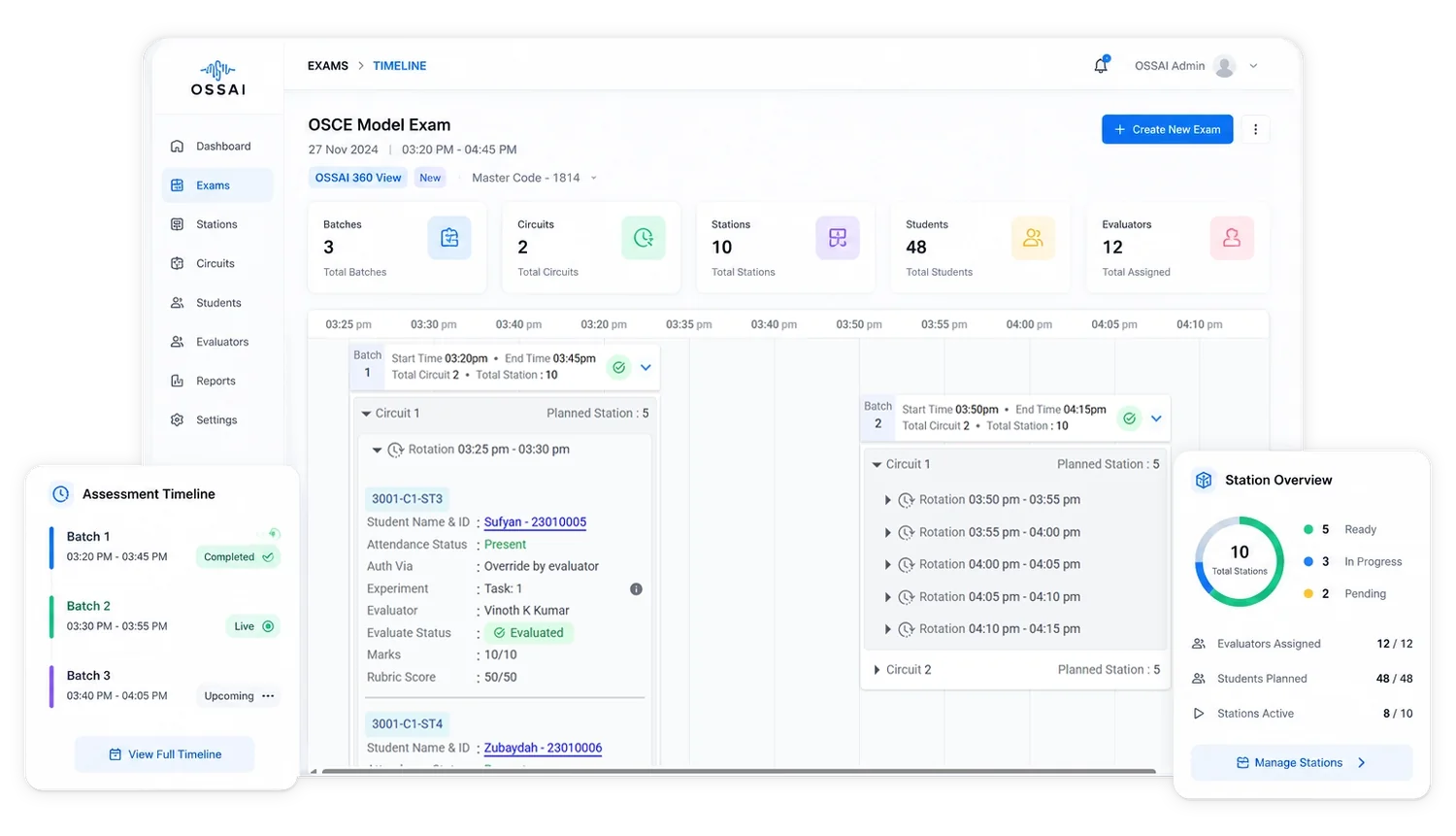Click the horizontal timeline scrollbar

(x=738, y=772)
